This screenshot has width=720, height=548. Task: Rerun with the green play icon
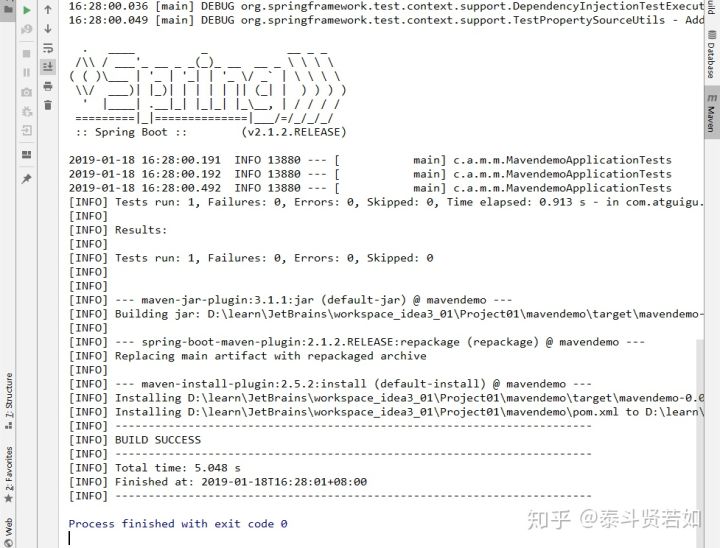27,10
